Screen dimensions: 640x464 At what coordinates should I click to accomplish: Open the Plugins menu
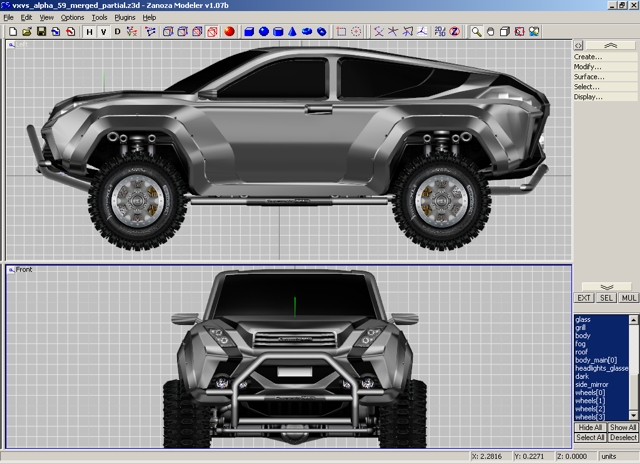(125, 17)
